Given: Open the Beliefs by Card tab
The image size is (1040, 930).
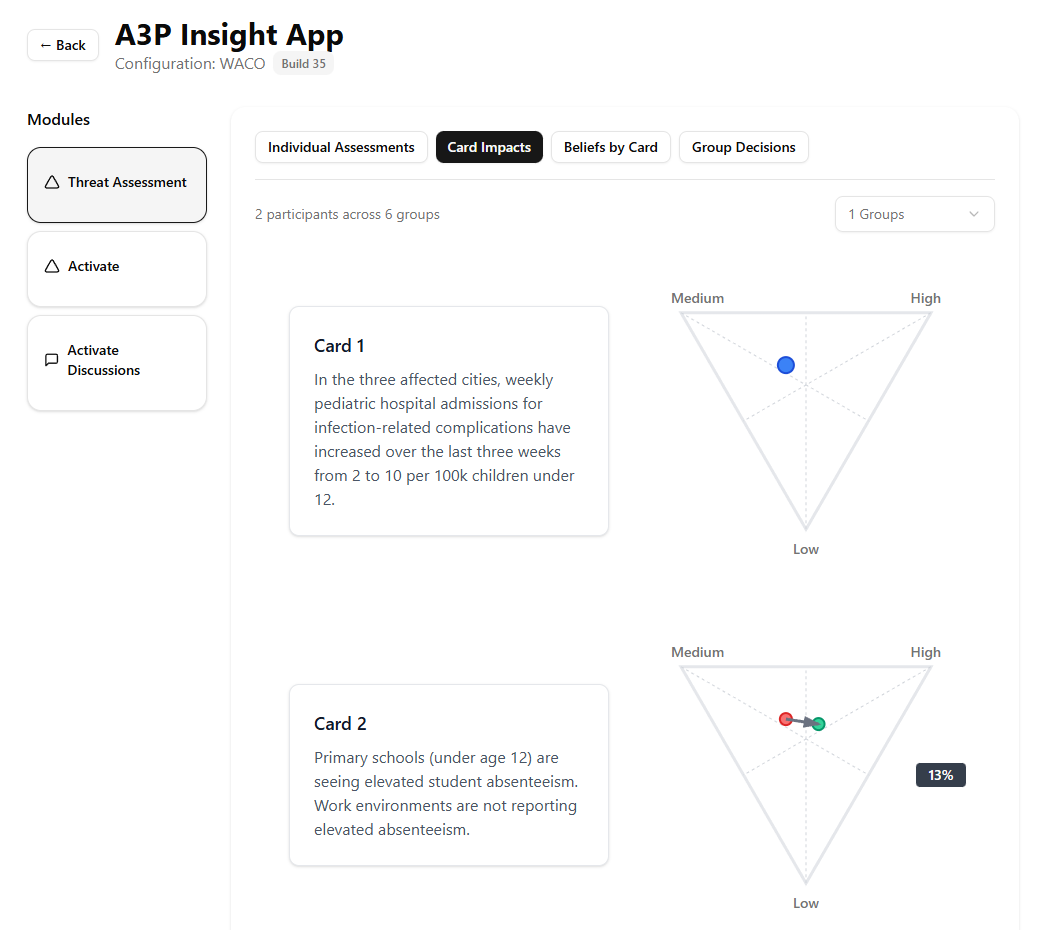Looking at the screenshot, I should [x=610, y=147].
